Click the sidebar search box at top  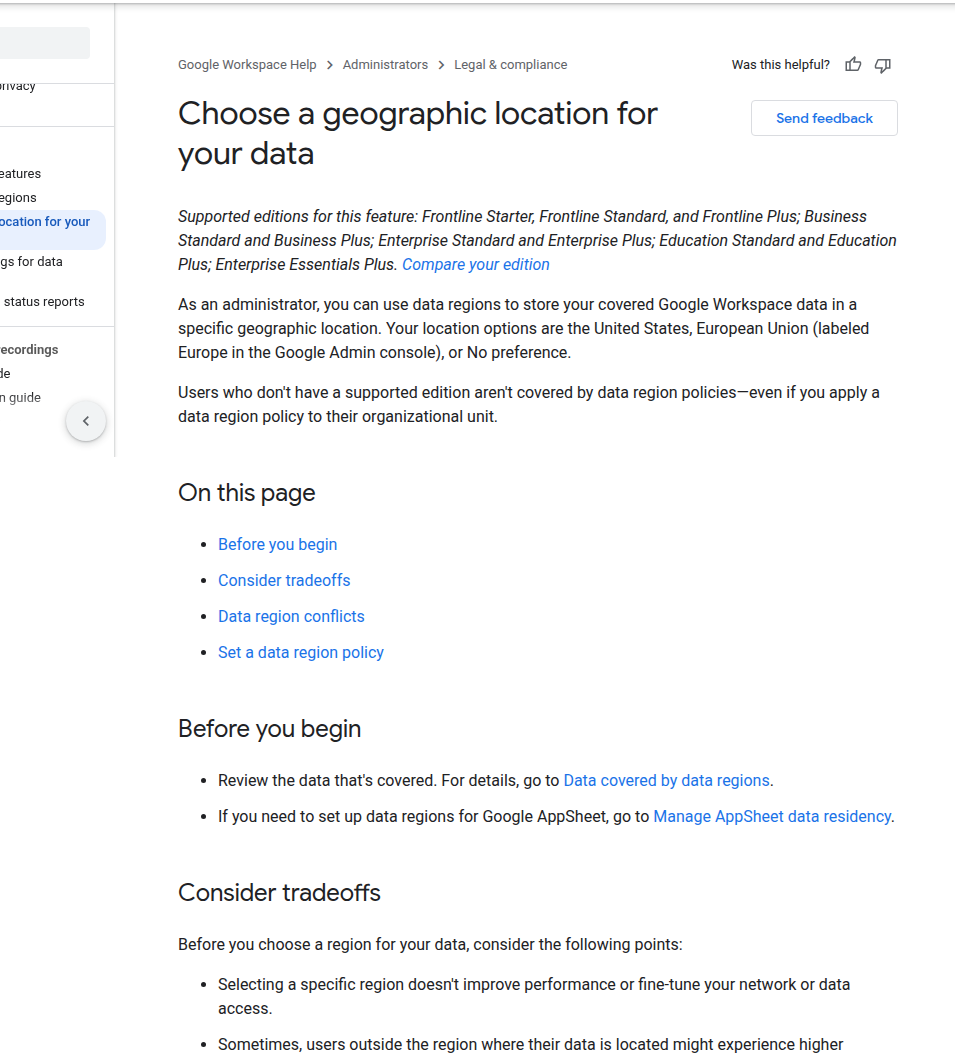[x=45, y=43]
